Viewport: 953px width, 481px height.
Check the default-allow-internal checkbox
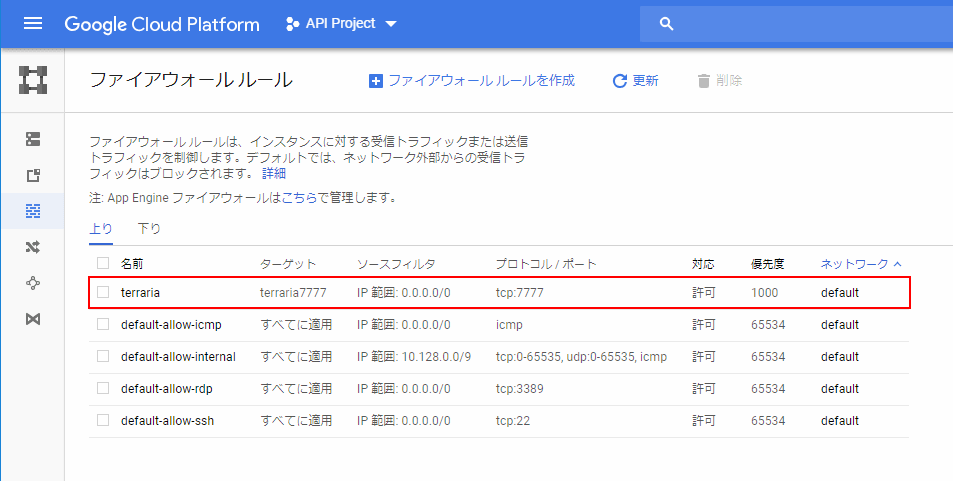click(x=103, y=356)
